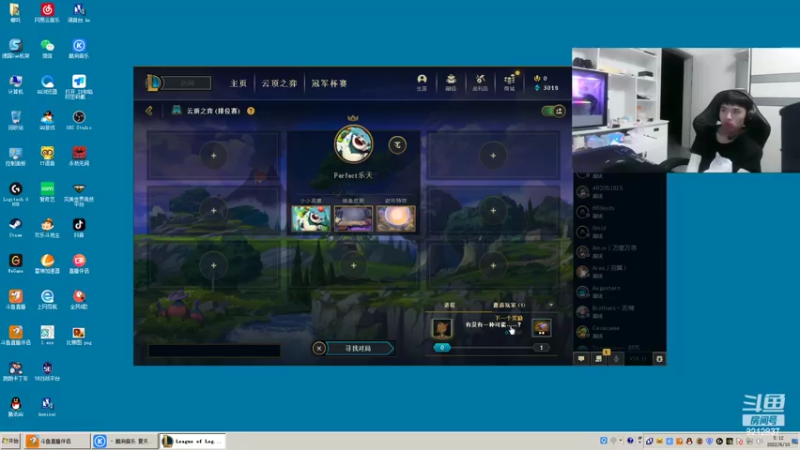The width and height of the screenshot is (800, 450).
Task: Open the Kugou Music desktop icon
Action: (79, 48)
